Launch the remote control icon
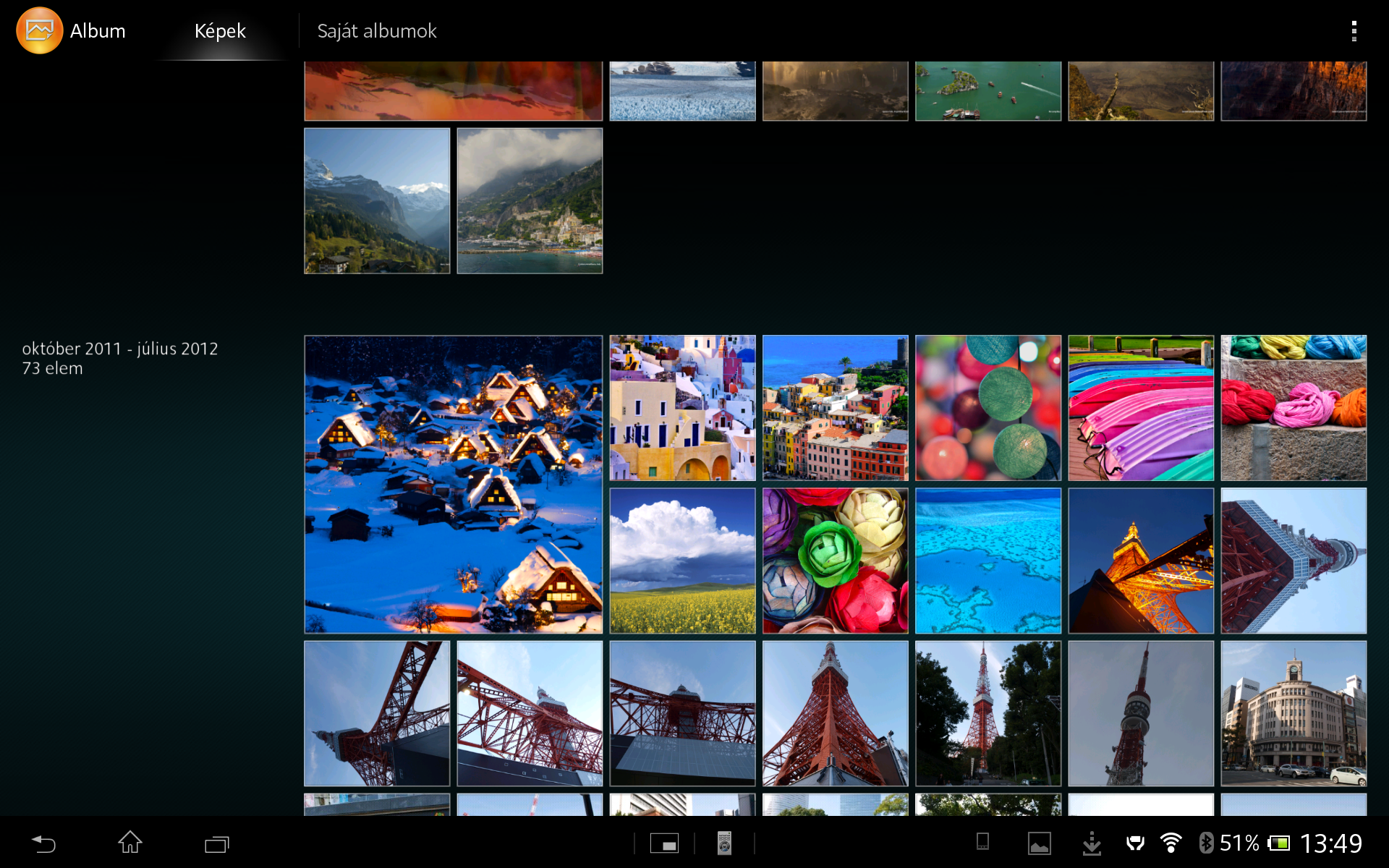The width and height of the screenshot is (1389, 868). [x=724, y=843]
